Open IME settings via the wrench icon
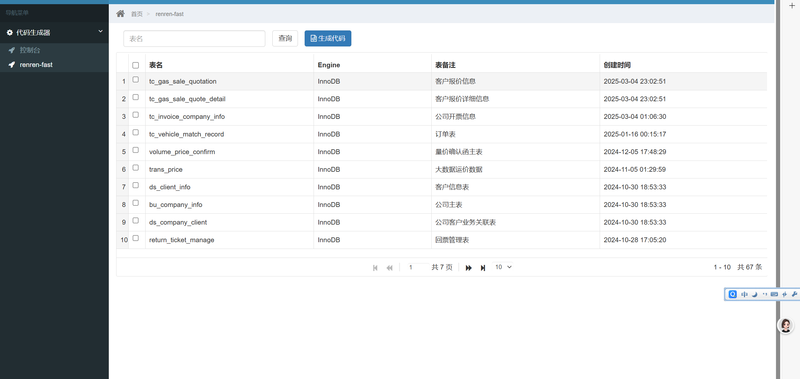800x379 pixels. click(x=794, y=294)
